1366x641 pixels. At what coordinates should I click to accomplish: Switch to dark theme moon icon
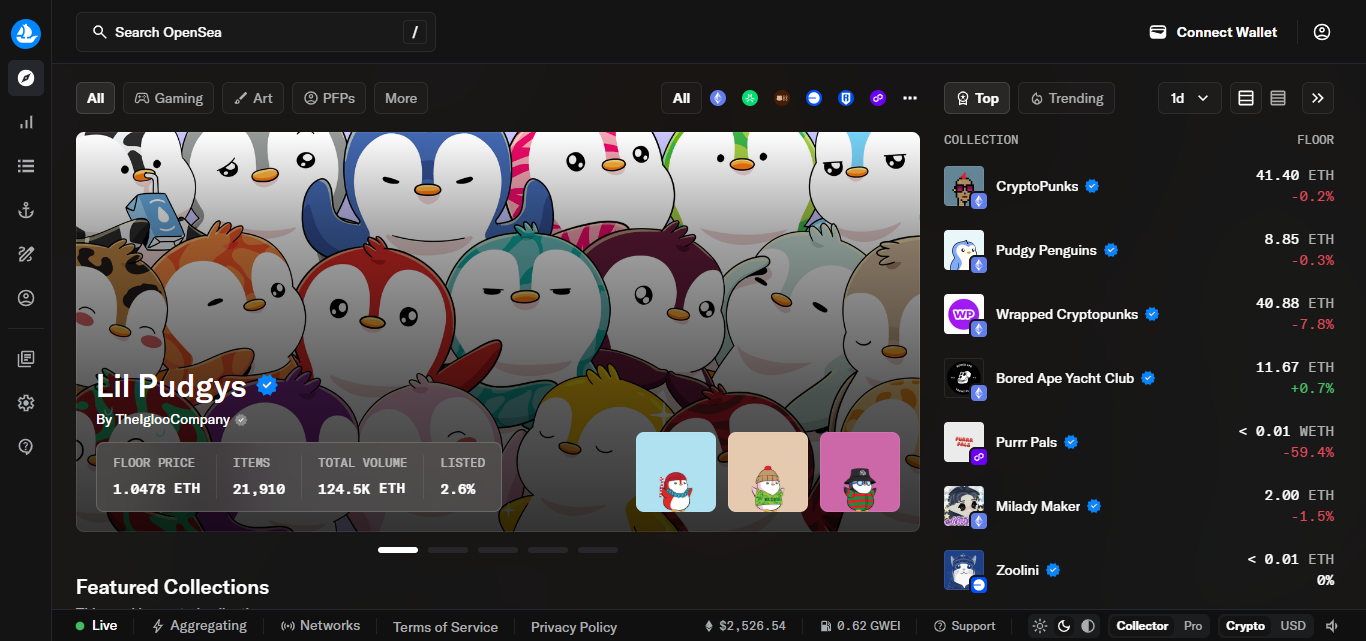click(x=1064, y=626)
